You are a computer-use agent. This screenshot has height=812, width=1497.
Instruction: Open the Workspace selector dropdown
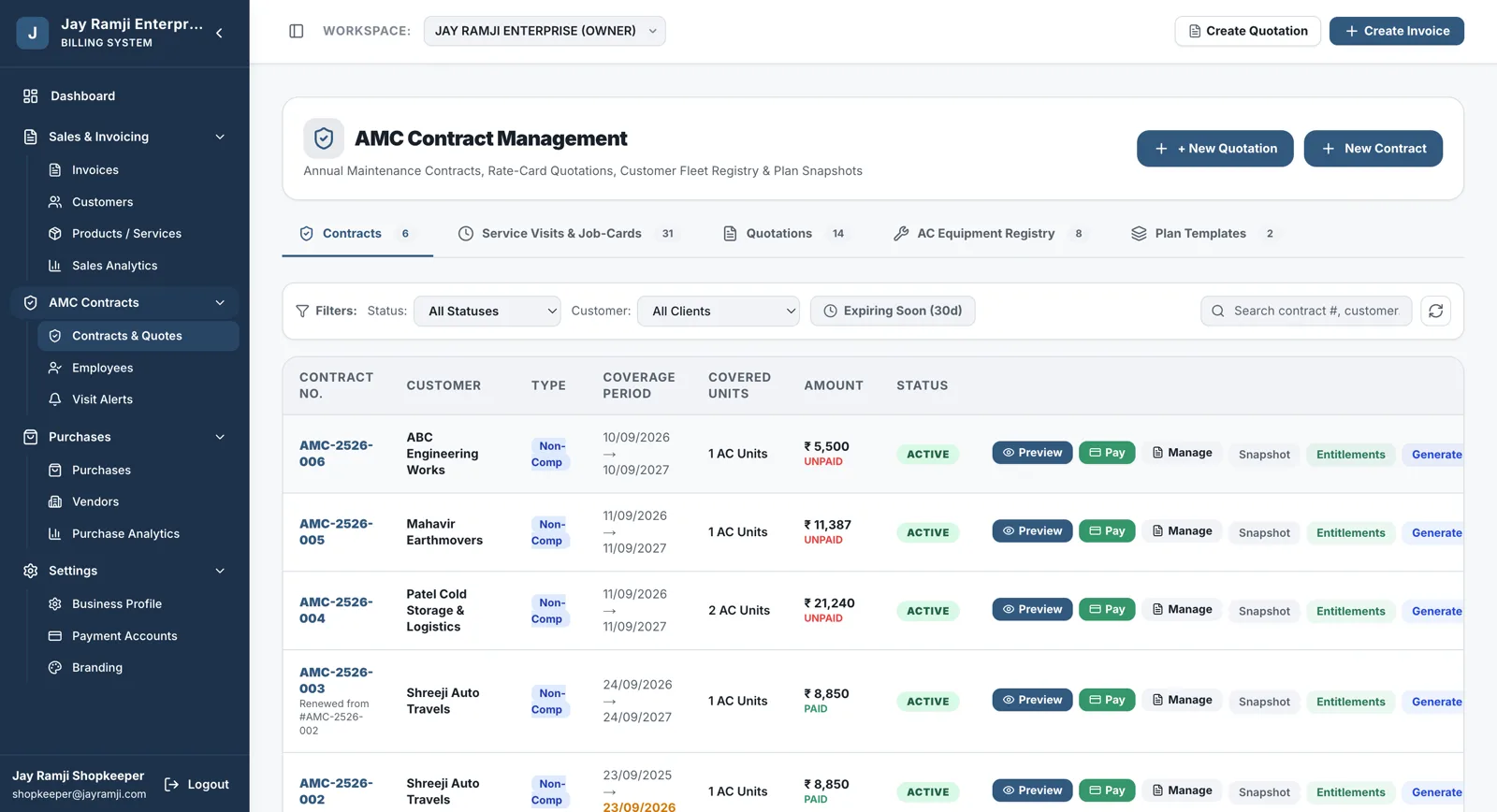pos(545,31)
